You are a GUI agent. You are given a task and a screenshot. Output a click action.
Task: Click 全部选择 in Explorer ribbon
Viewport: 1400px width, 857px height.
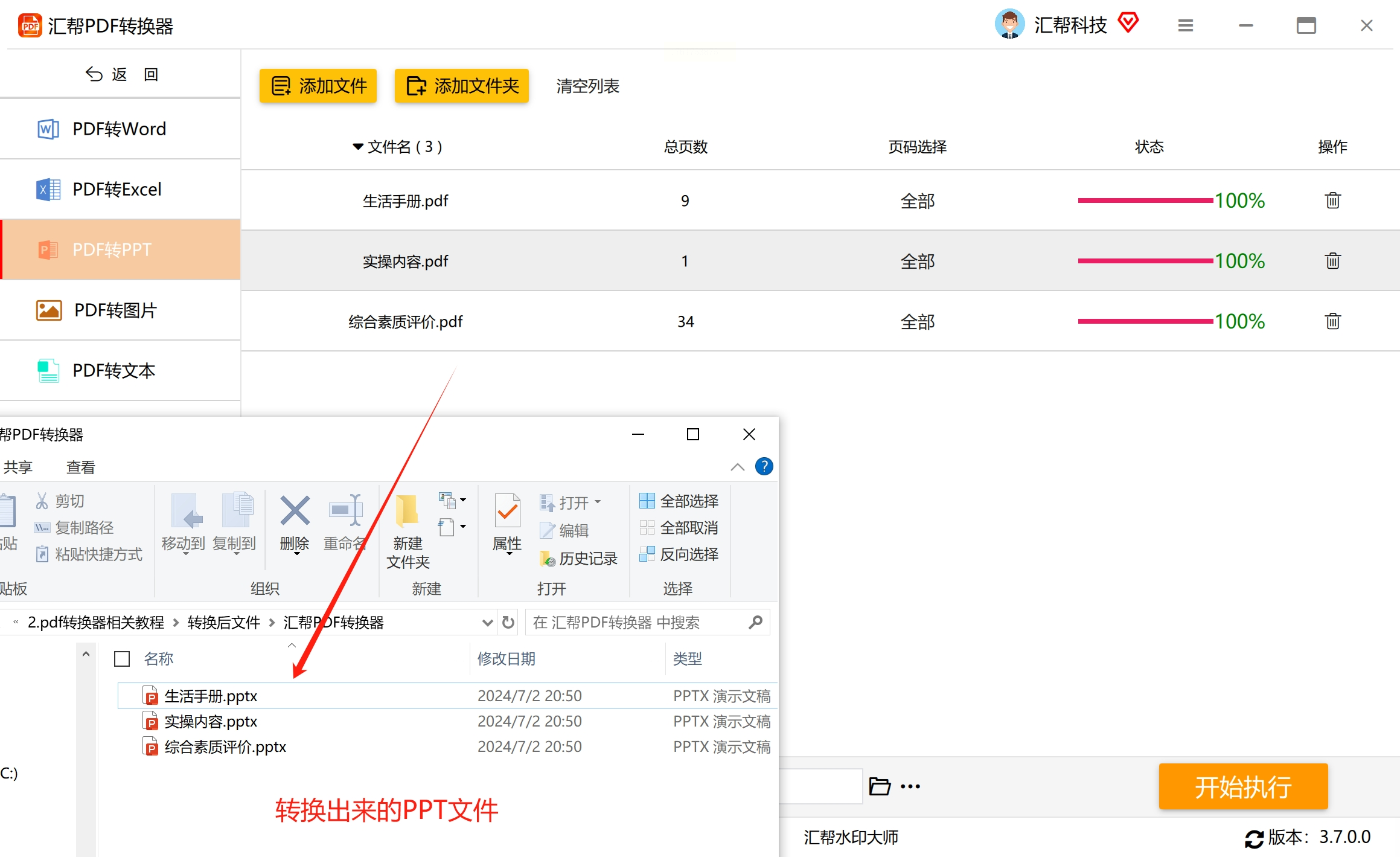[x=679, y=501]
